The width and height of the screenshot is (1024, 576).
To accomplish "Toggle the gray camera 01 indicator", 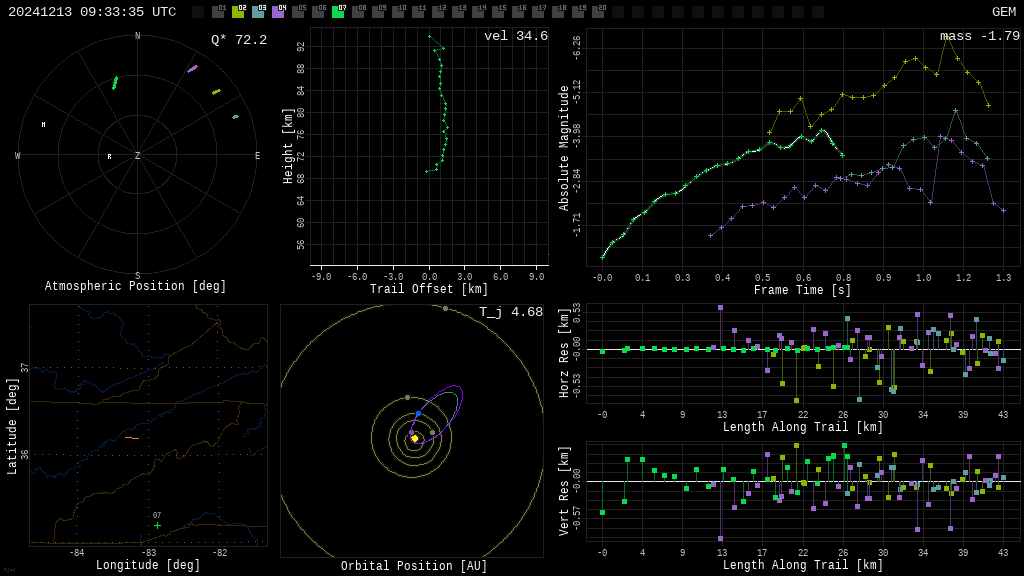I will pyautogui.click(x=218, y=12).
